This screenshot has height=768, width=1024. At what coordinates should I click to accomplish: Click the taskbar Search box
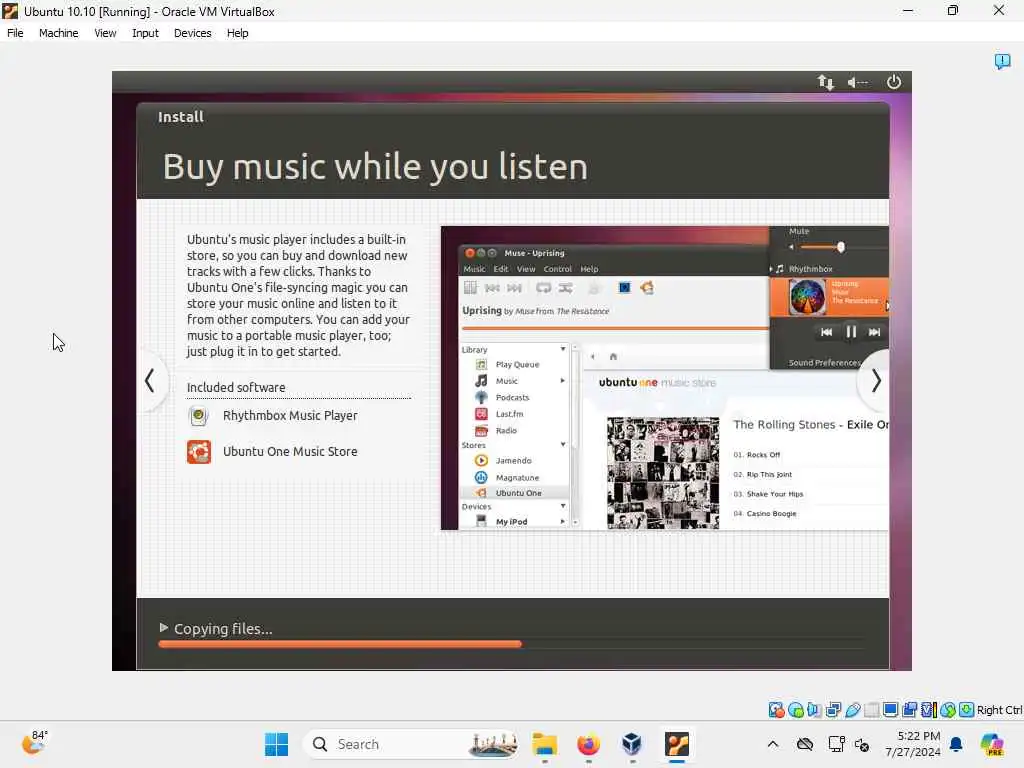(411, 744)
